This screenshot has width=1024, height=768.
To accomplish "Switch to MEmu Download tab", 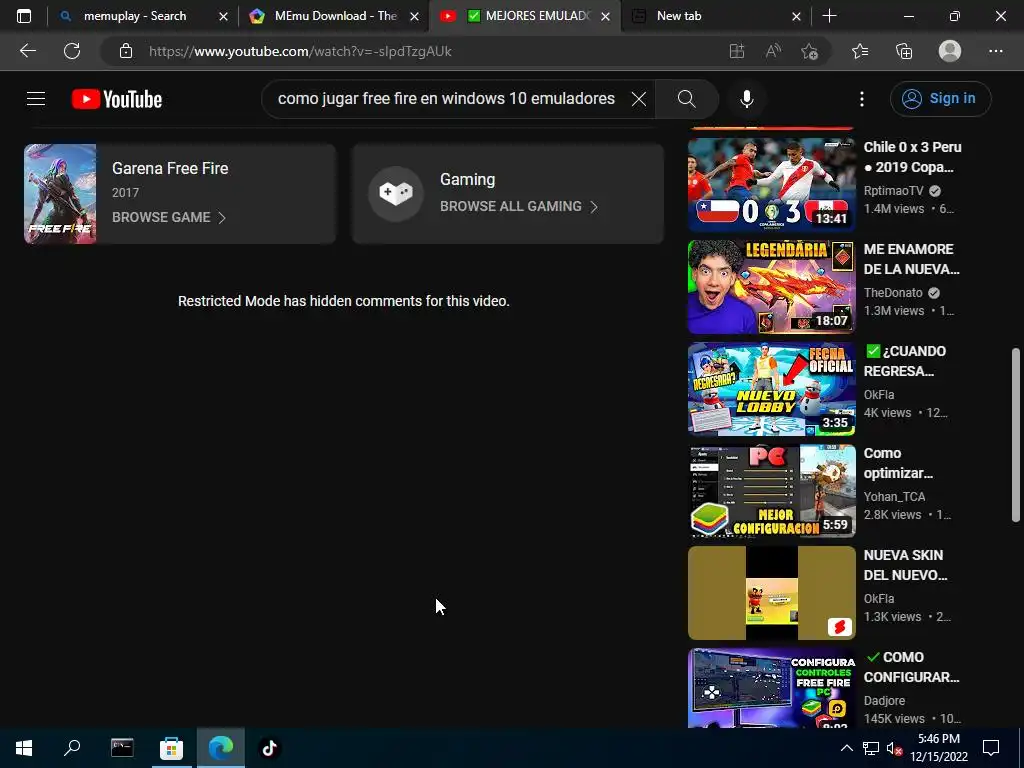I will [336, 16].
